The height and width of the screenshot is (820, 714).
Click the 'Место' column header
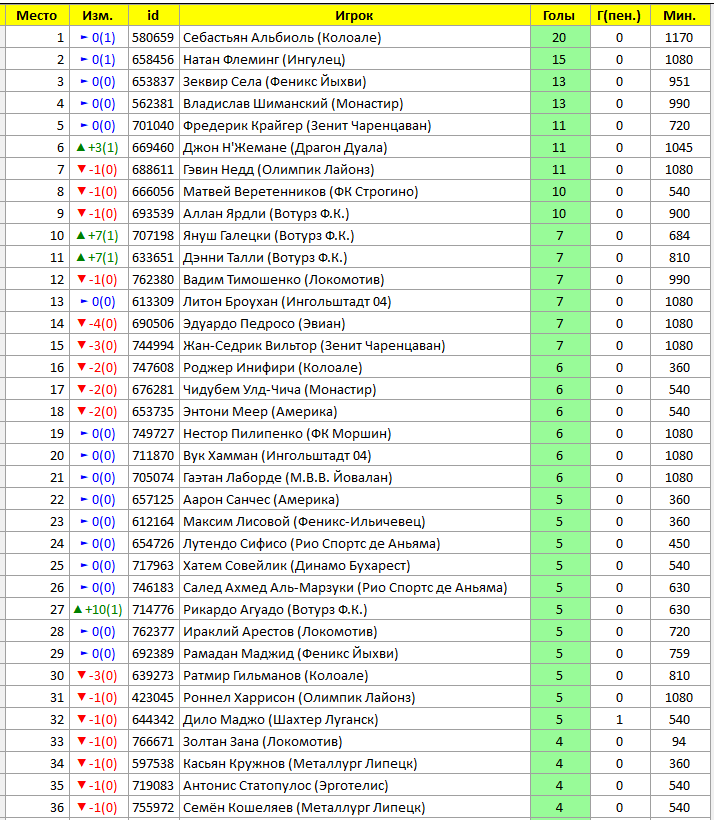tap(37, 16)
